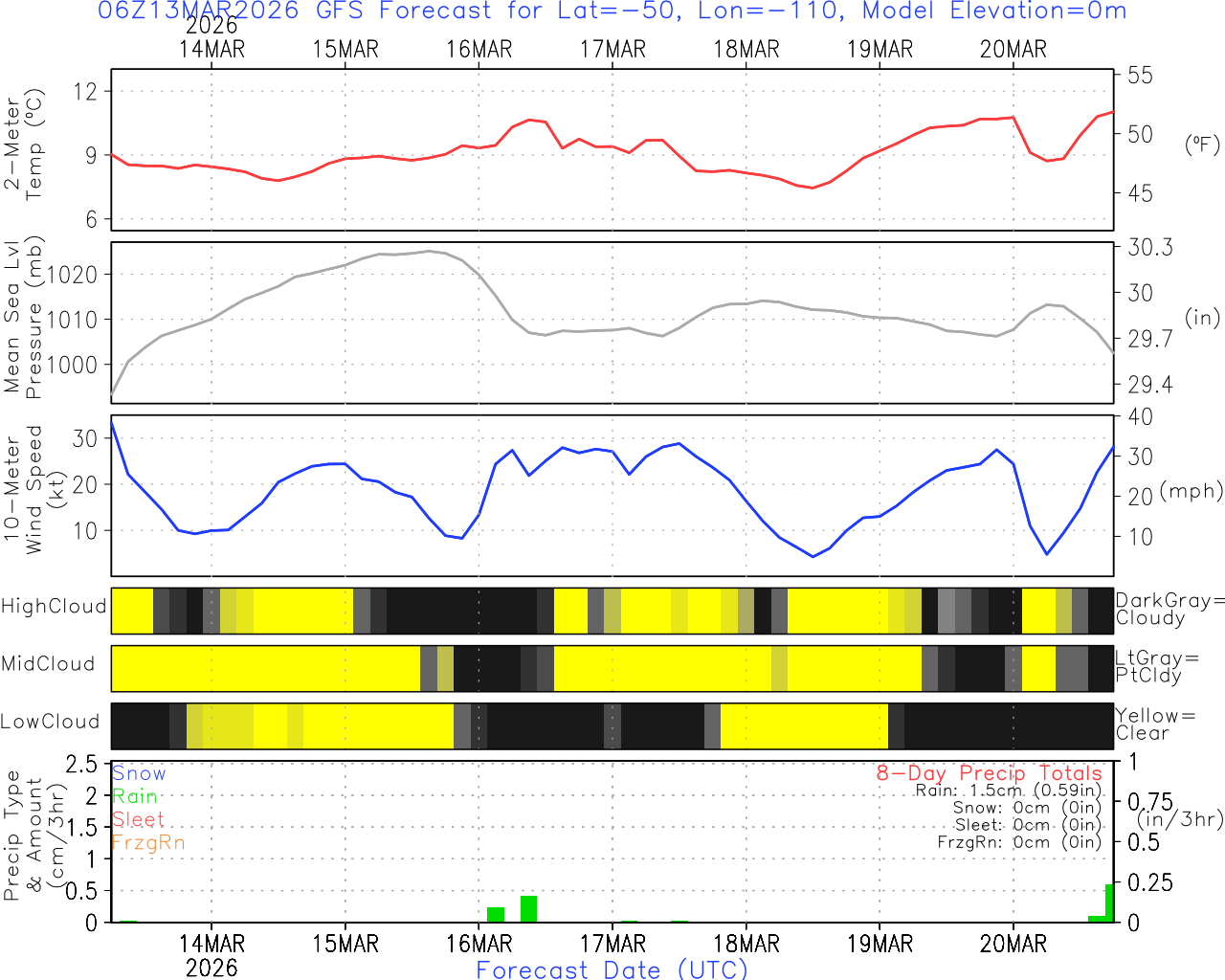This screenshot has width=1225, height=980.
Task: Click 20MAR on the top date axis
Action: (x=1013, y=49)
